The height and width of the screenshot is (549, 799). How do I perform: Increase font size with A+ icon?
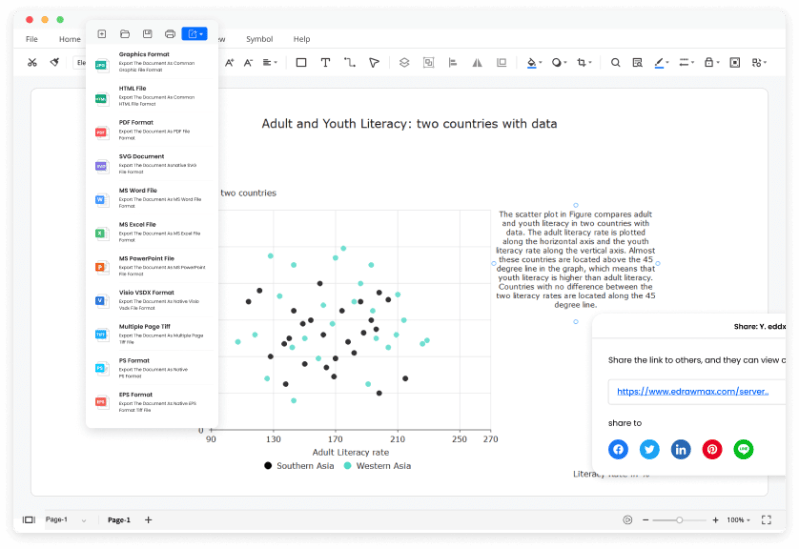tap(229, 63)
